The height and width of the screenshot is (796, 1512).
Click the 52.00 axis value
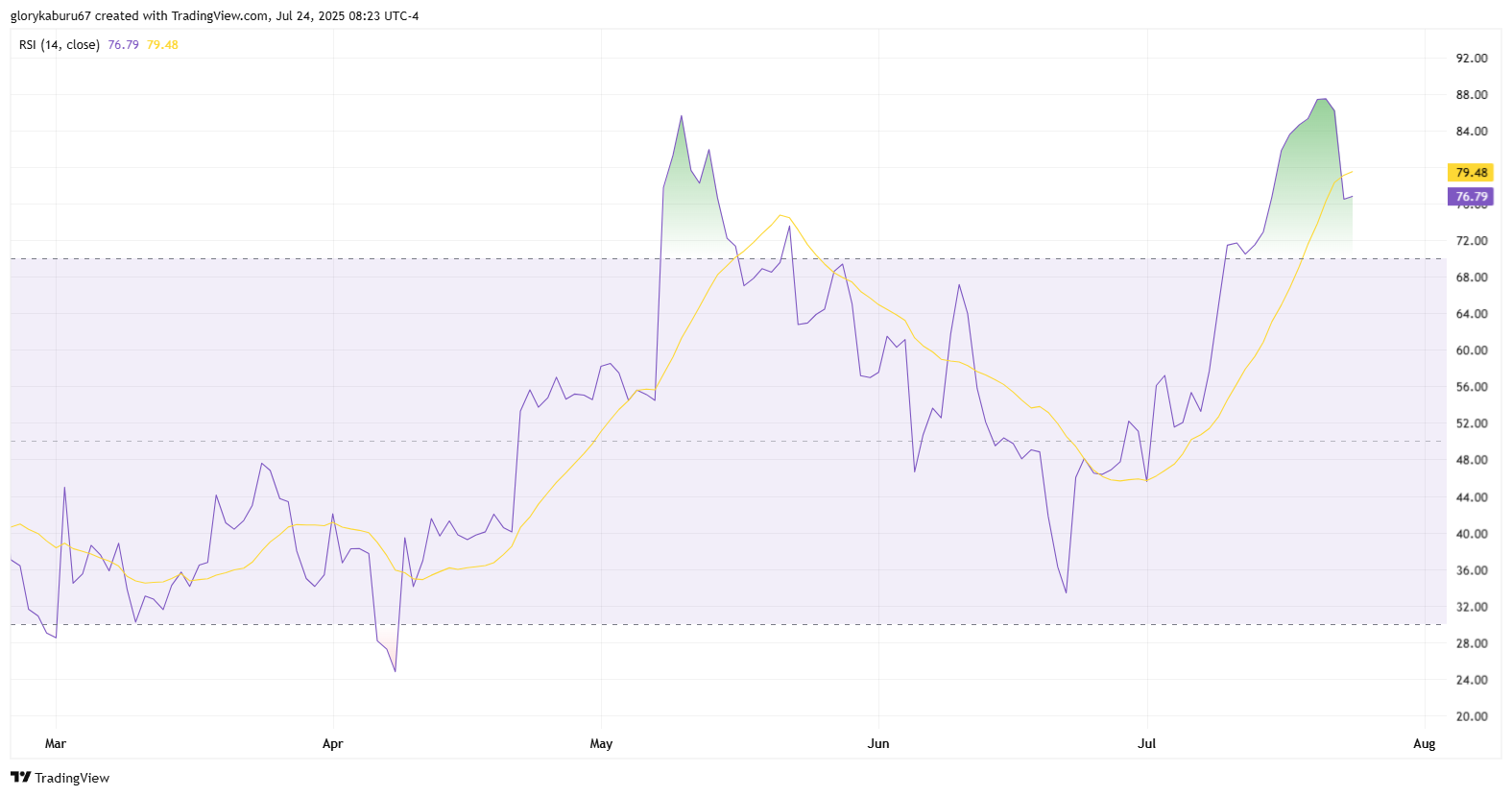tap(1472, 423)
